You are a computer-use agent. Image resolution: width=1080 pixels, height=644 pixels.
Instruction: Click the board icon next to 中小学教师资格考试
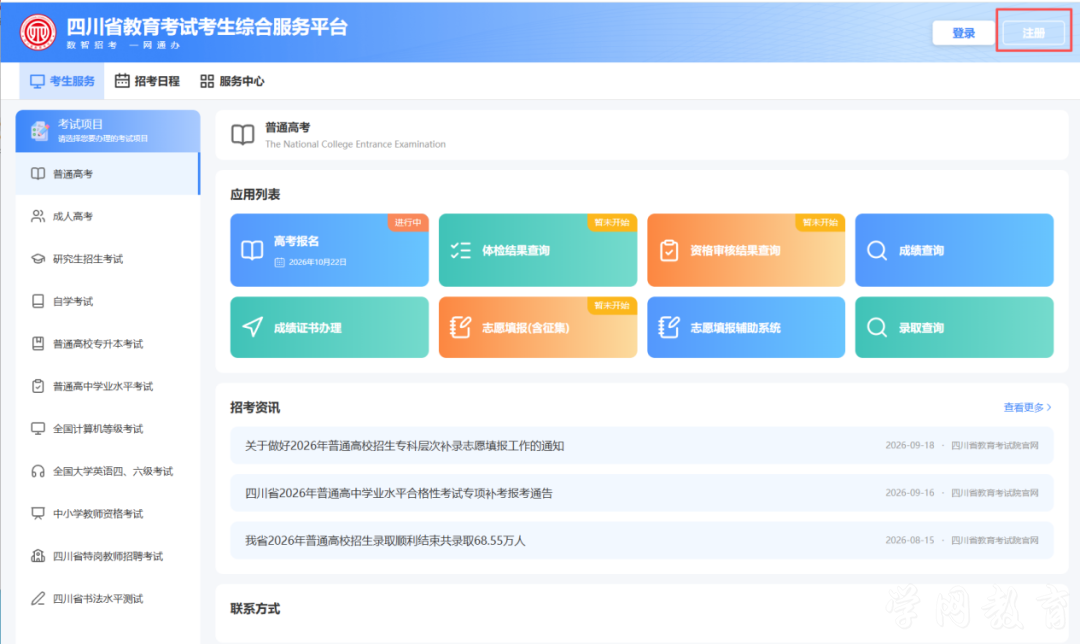click(x=38, y=514)
